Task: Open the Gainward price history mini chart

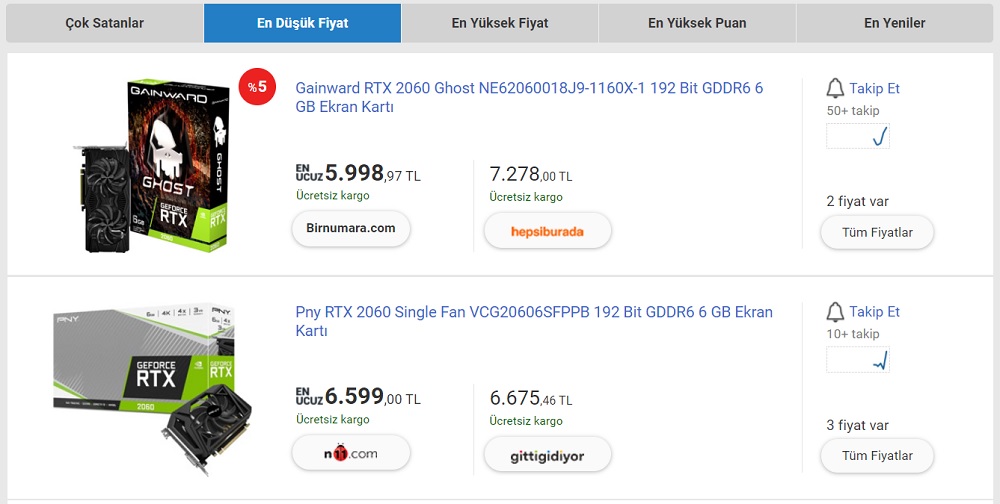Action: point(858,136)
